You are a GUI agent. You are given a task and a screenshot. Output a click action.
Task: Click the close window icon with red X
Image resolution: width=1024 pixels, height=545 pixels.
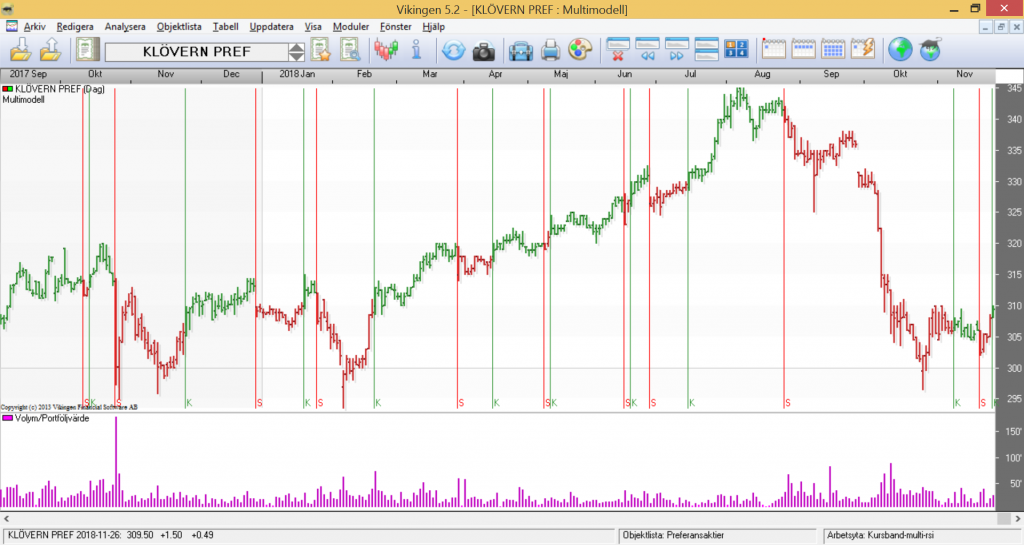618,50
